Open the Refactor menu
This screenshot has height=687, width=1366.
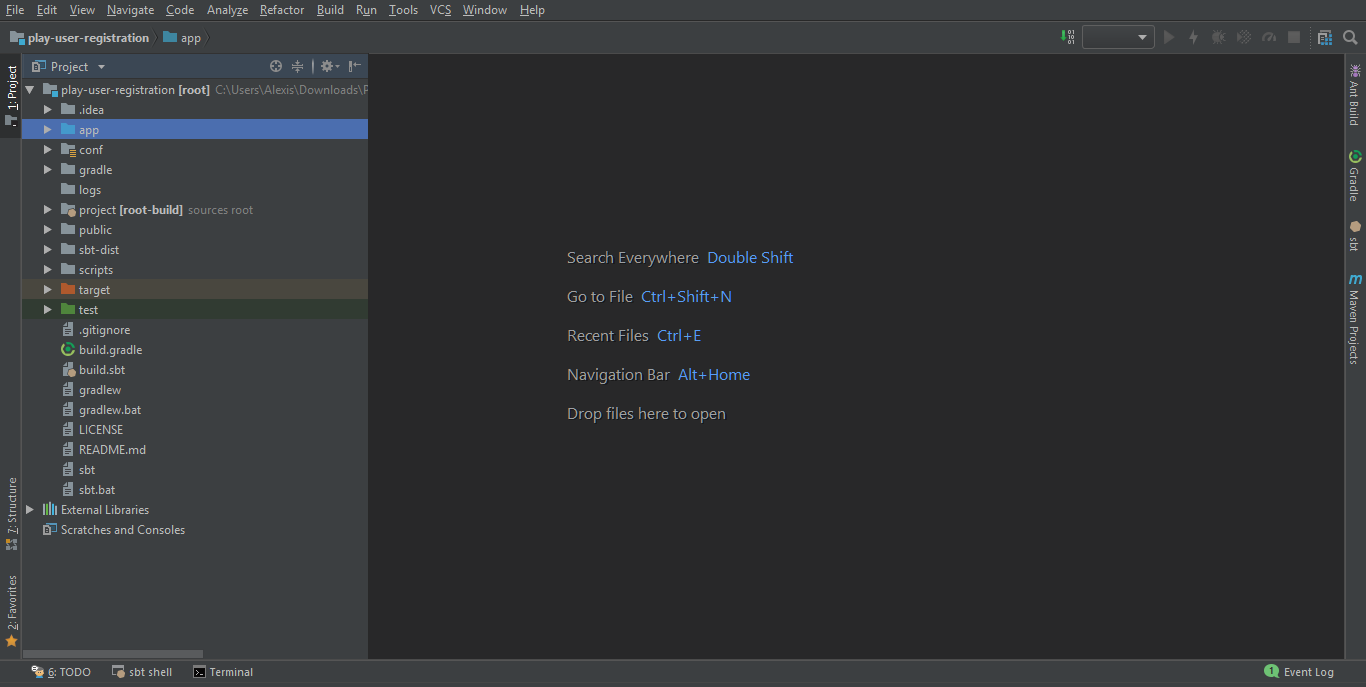[x=281, y=10]
